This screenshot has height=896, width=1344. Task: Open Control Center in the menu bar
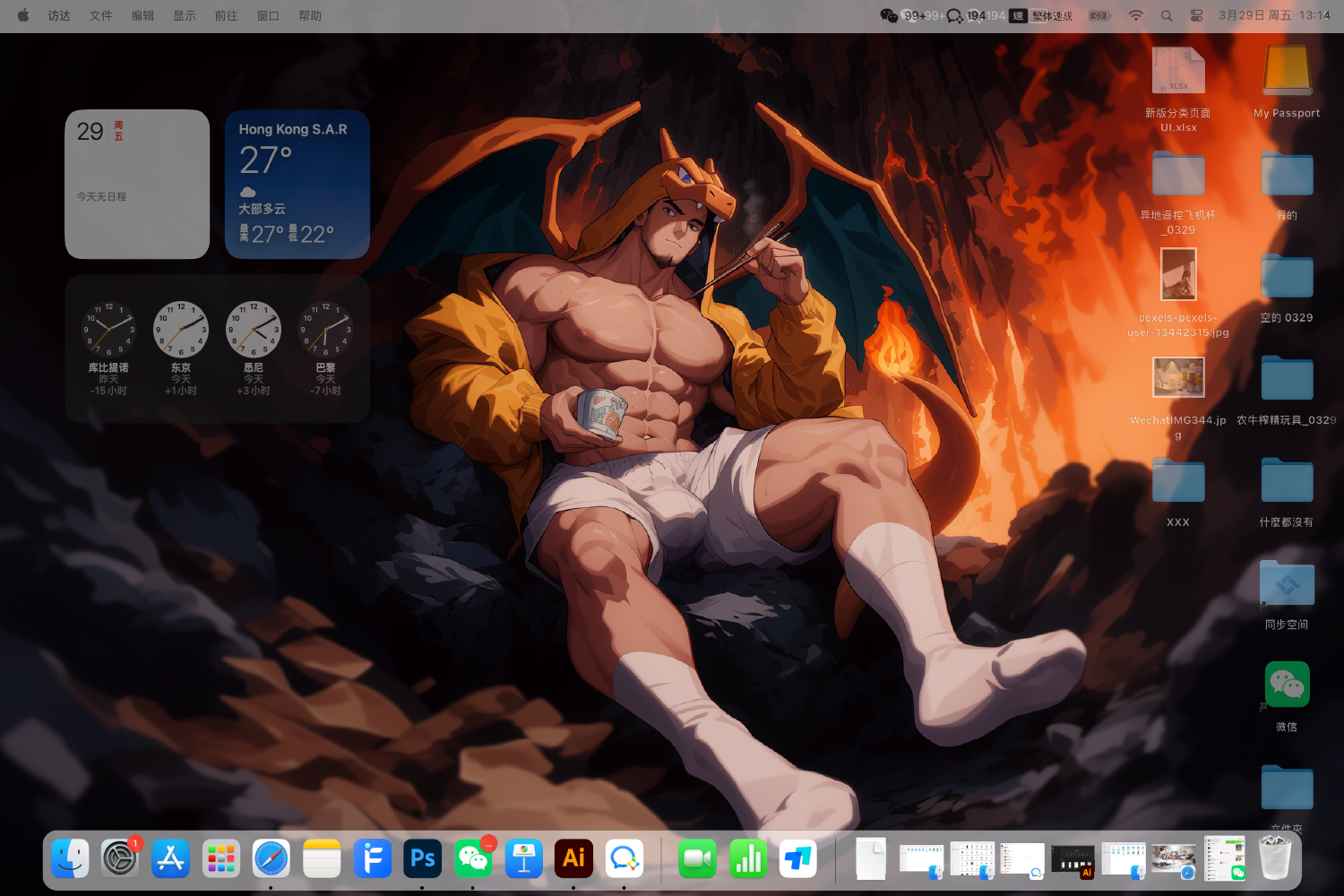click(1196, 15)
